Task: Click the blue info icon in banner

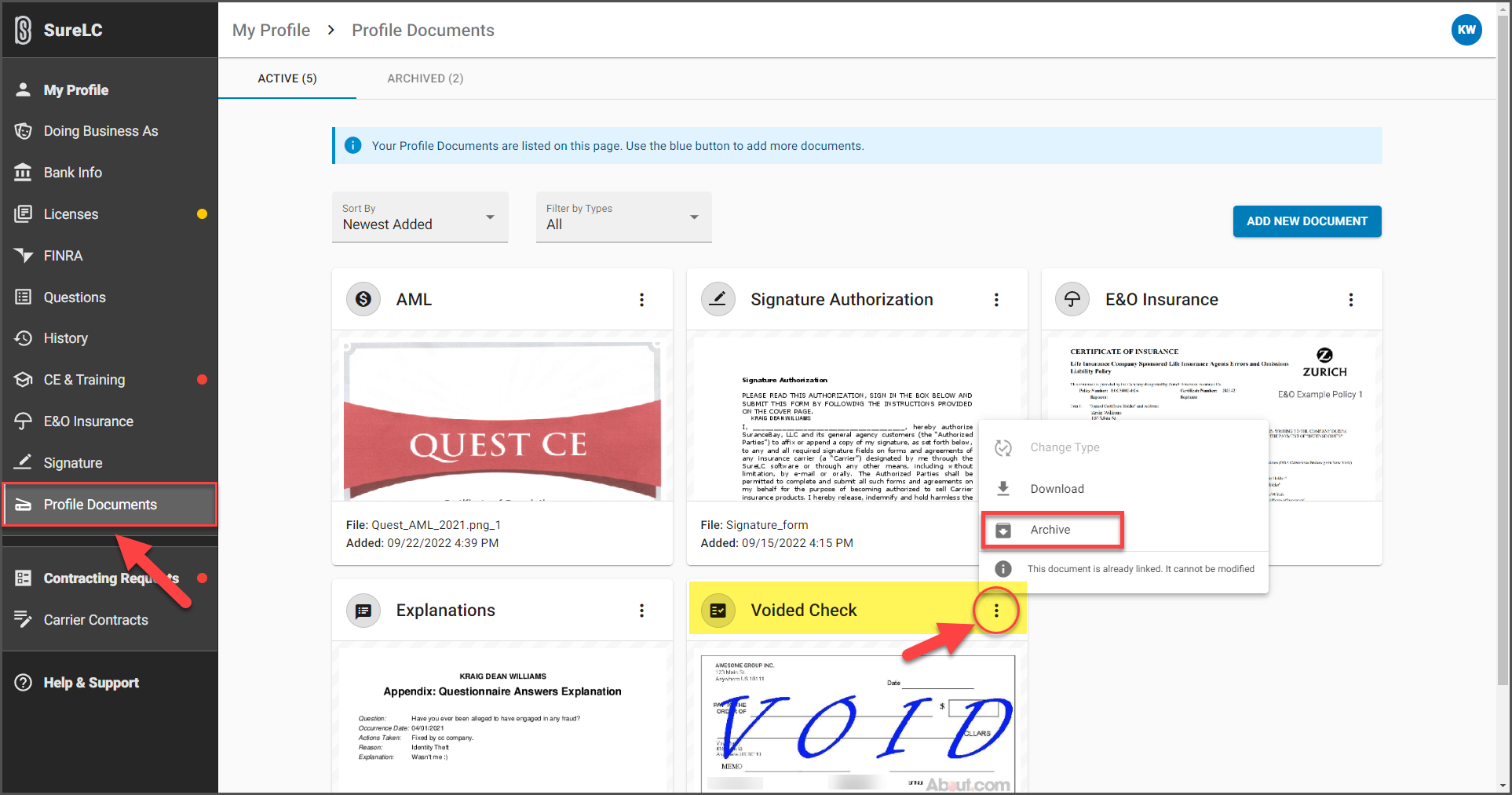Action: (x=353, y=146)
